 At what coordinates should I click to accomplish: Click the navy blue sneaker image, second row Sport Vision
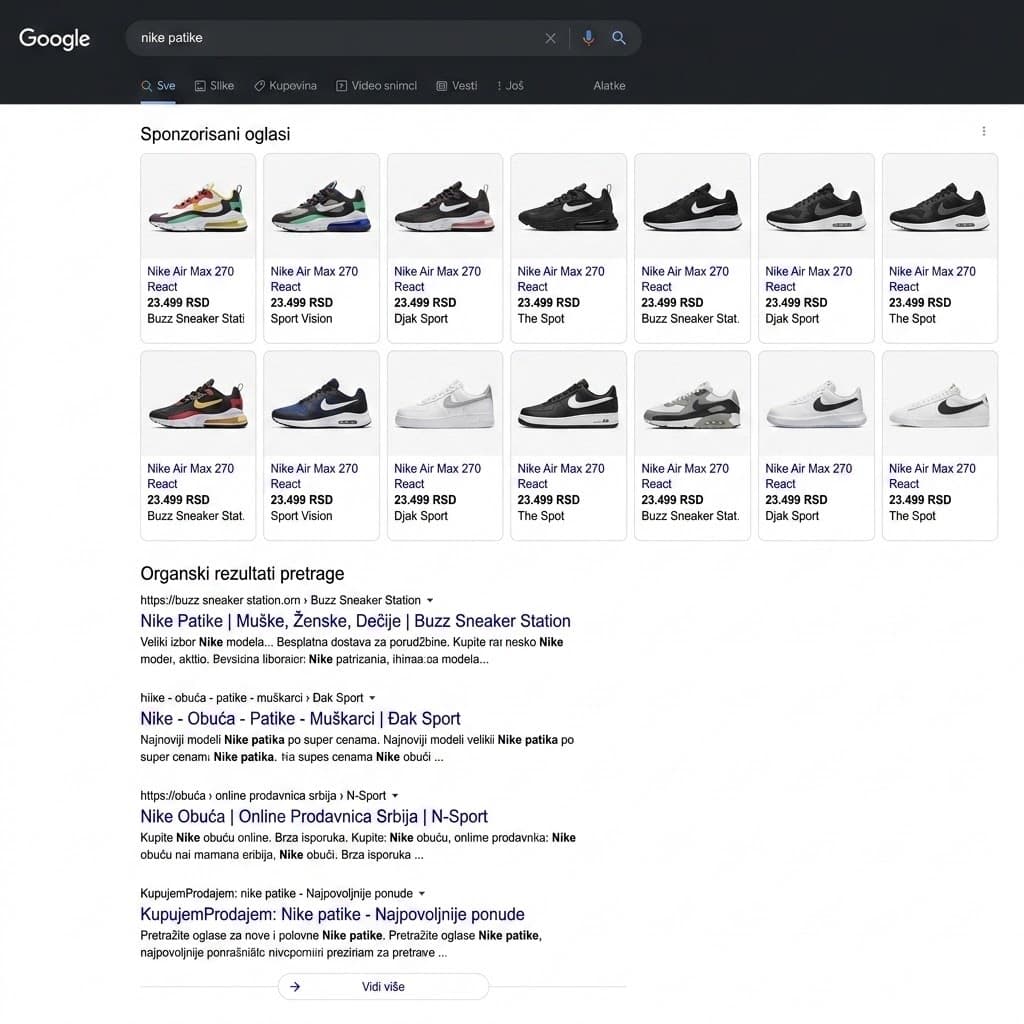(x=321, y=404)
